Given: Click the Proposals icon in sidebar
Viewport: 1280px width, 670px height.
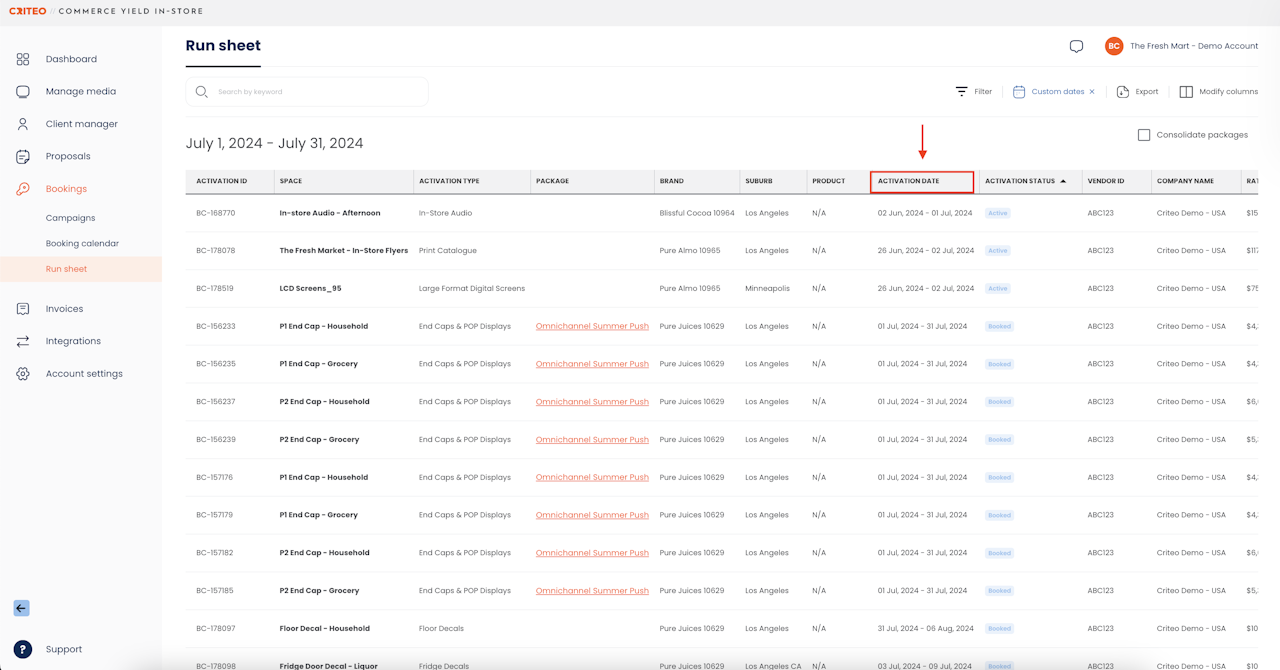Looking at the screenshot, I should coord(23,156).
